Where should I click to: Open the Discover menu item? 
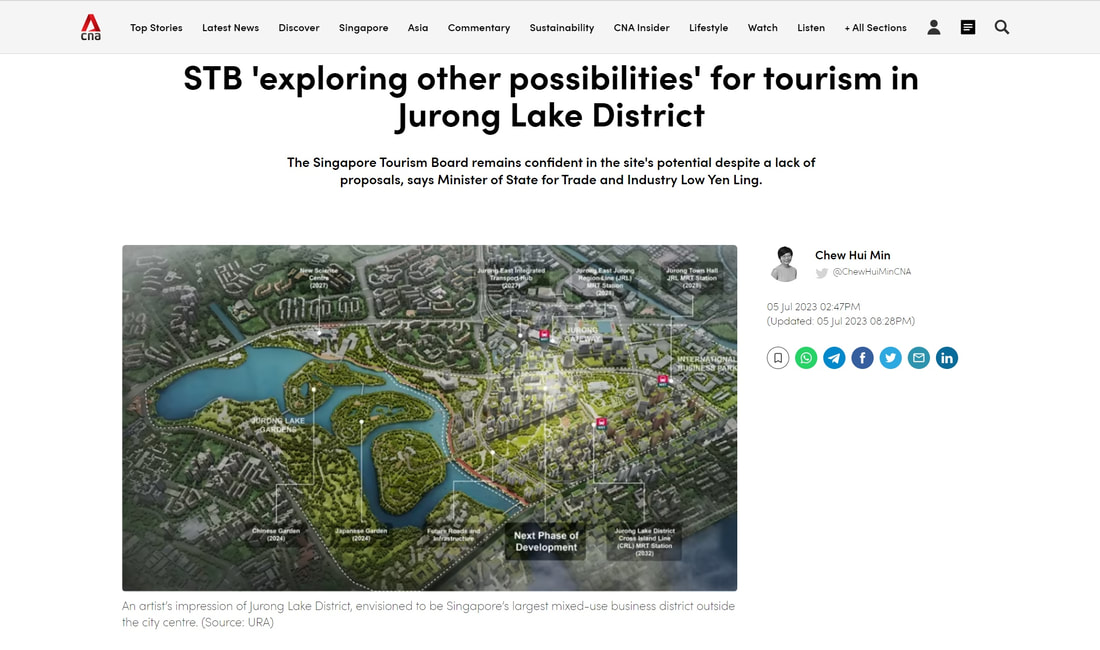299,28
